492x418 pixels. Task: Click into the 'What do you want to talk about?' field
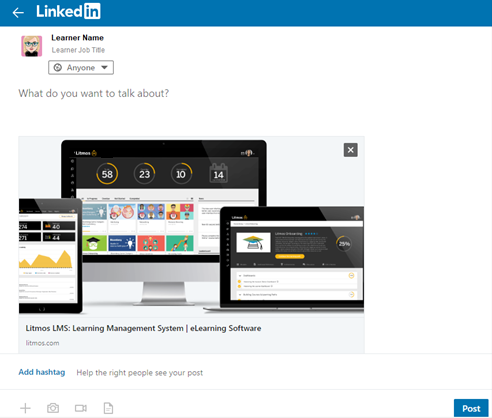[x=94, y=93]
